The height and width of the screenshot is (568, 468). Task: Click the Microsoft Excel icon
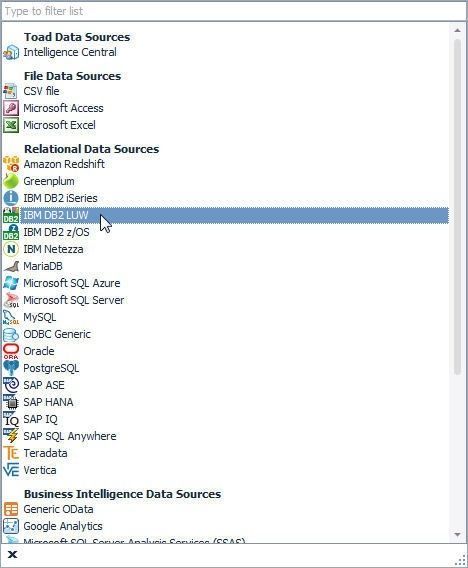[11, 125]
